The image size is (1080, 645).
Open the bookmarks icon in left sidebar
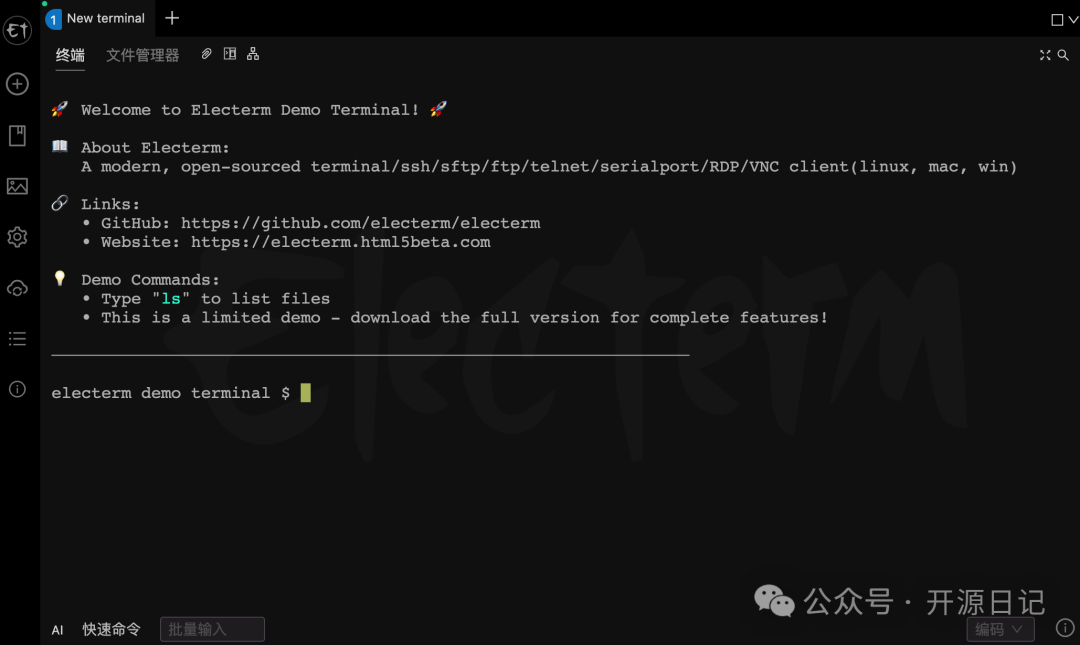[x=17, y=135]
